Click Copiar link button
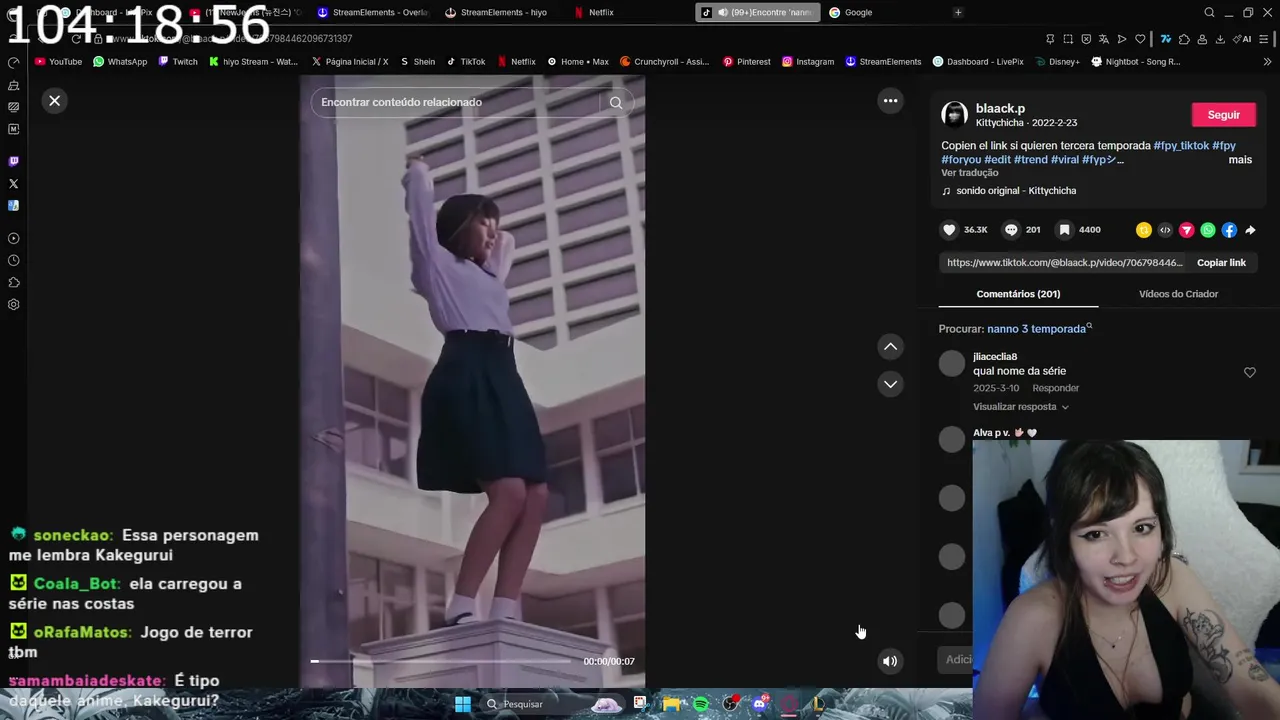Screen dimensions: 1280x720 1221,263
